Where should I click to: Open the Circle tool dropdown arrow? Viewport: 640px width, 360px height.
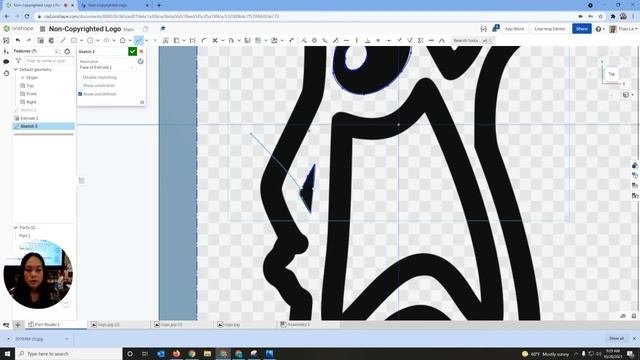(98, 40)
